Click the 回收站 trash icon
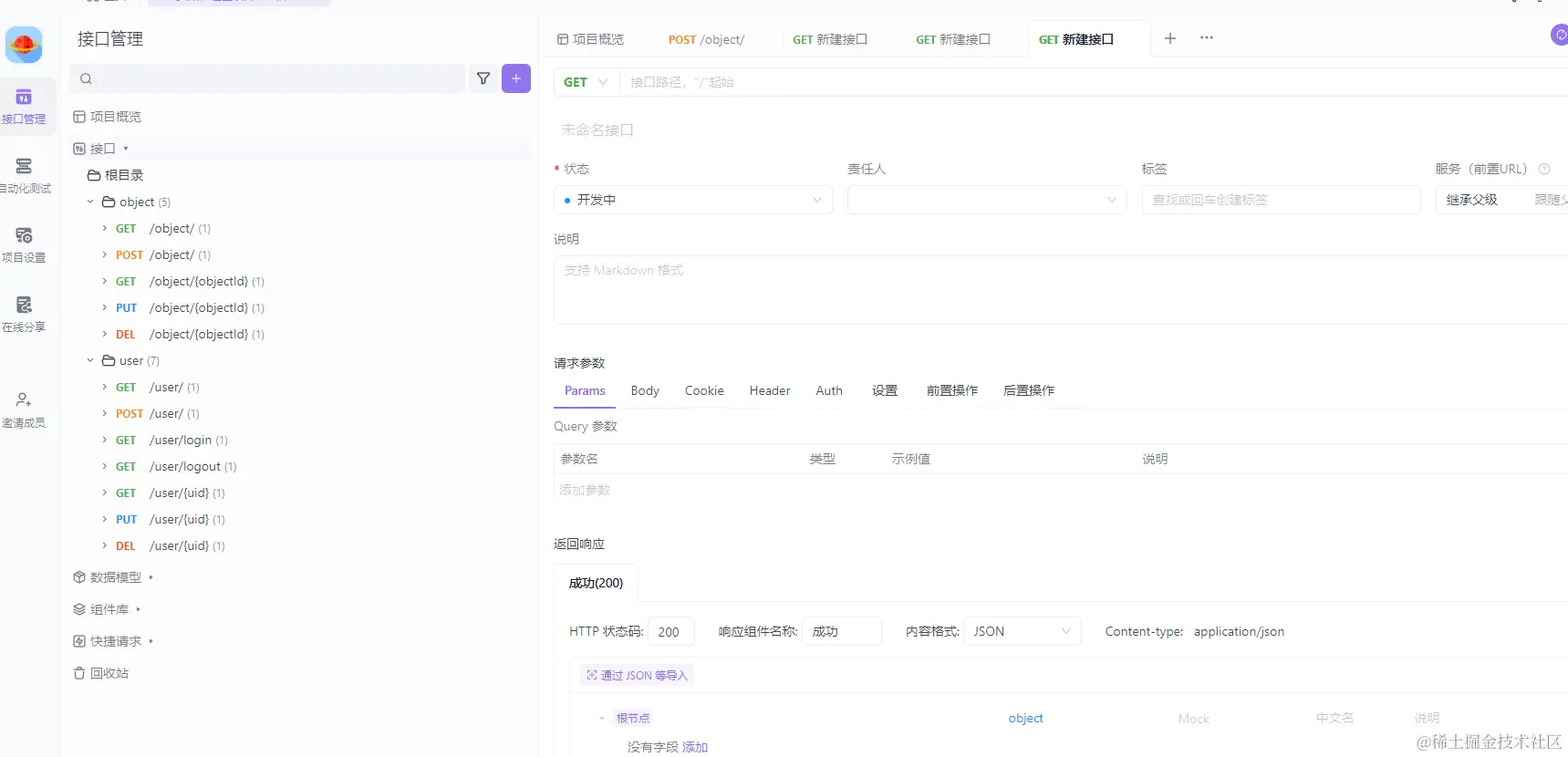This screenshot has height=757, width=1568. point(79,673)
